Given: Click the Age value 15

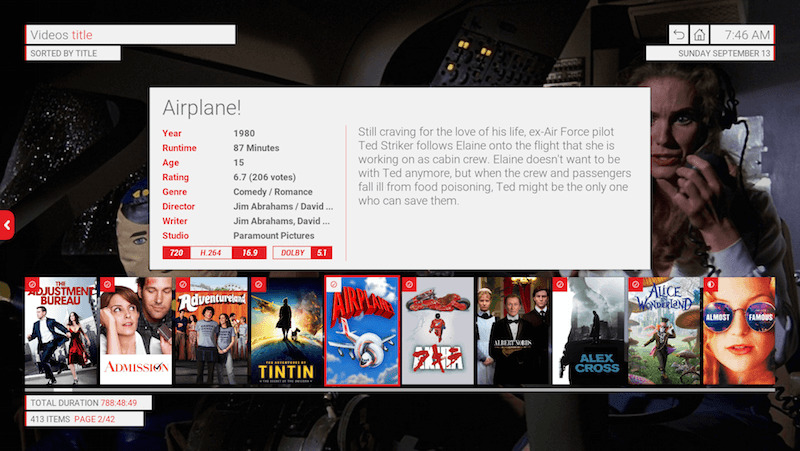Looking at the screenshot, I should pyautogui.click(x=239, y=163).
